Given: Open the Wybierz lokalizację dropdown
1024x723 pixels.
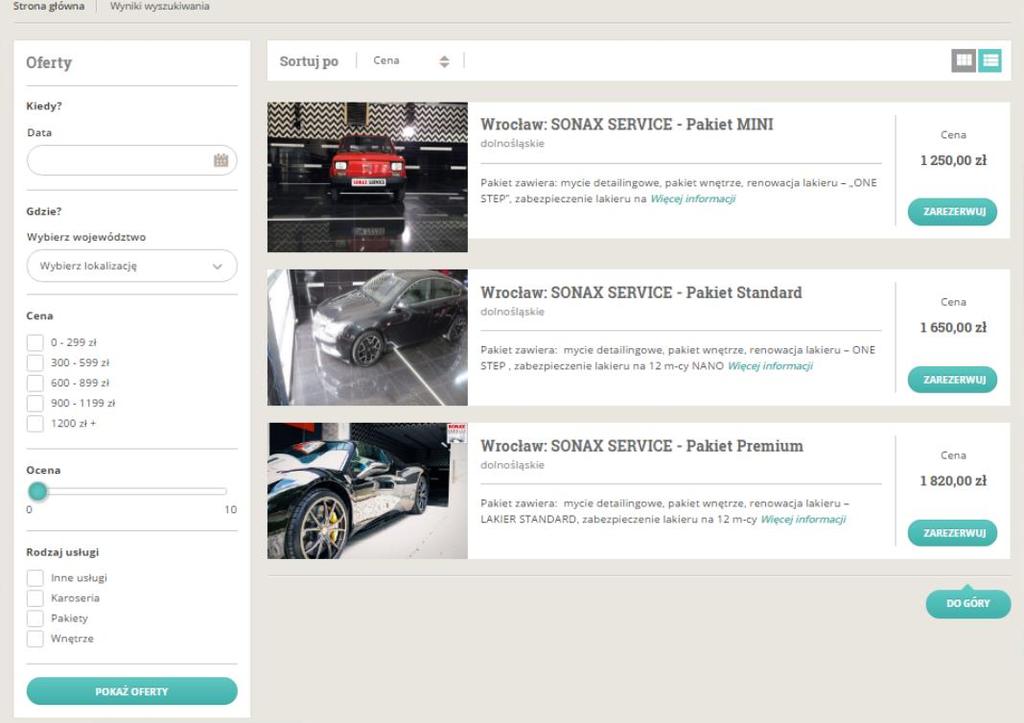Looking at the screenshot, I should pos(132,266).
